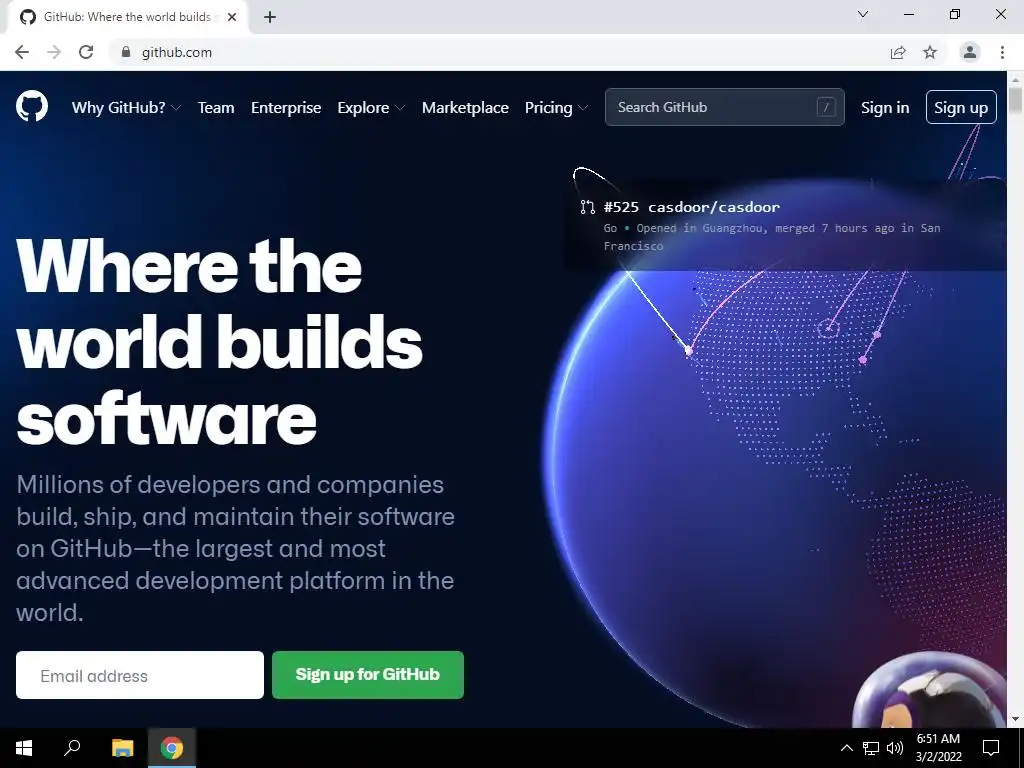
Task: Click the tab search down arrow
Action: [863, 14]
